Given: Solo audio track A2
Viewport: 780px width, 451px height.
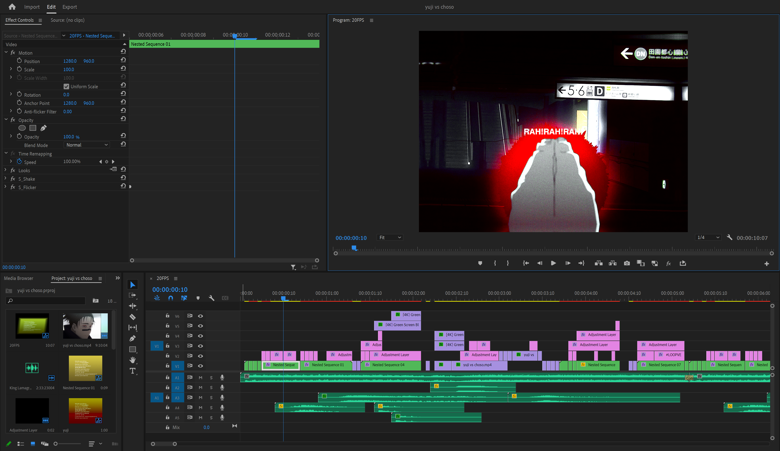Looking at the screenshot, I should 211,387.
